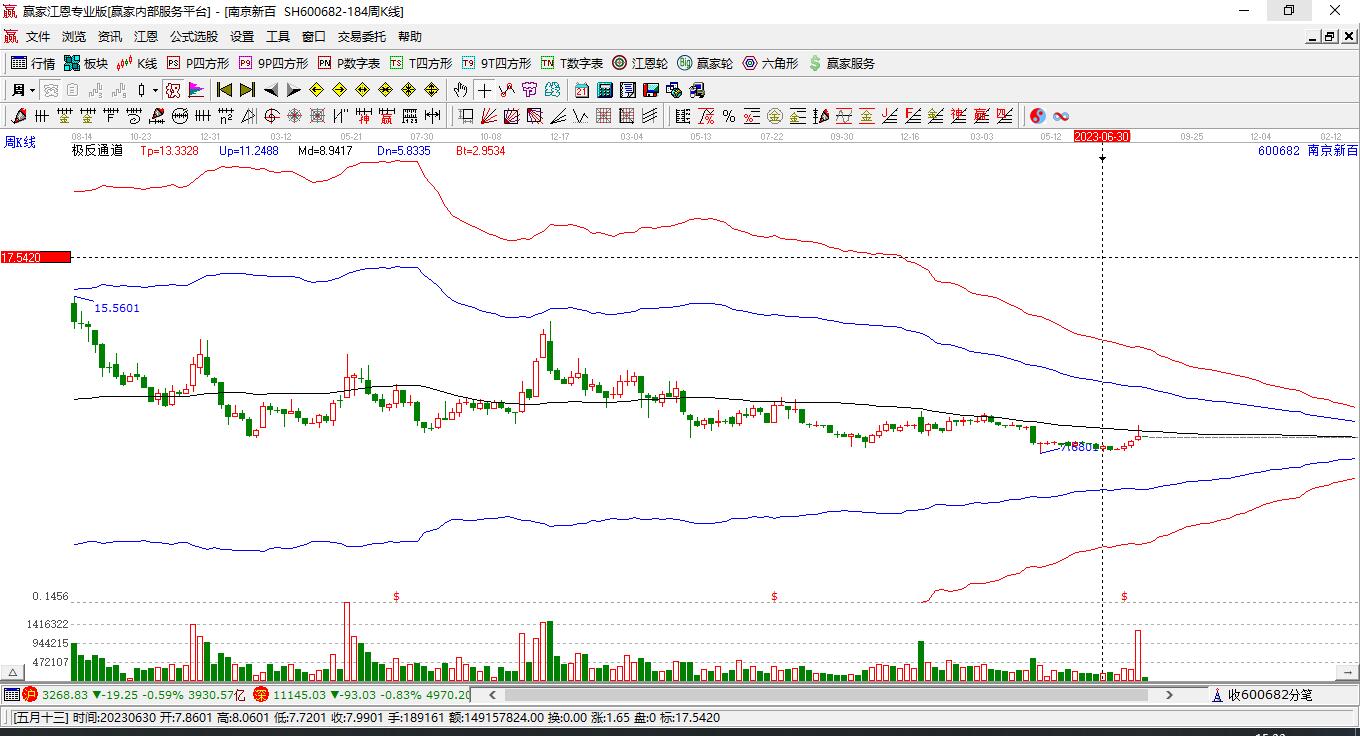
Task: Open the 板块 sector view
Action: click(86, 63)
